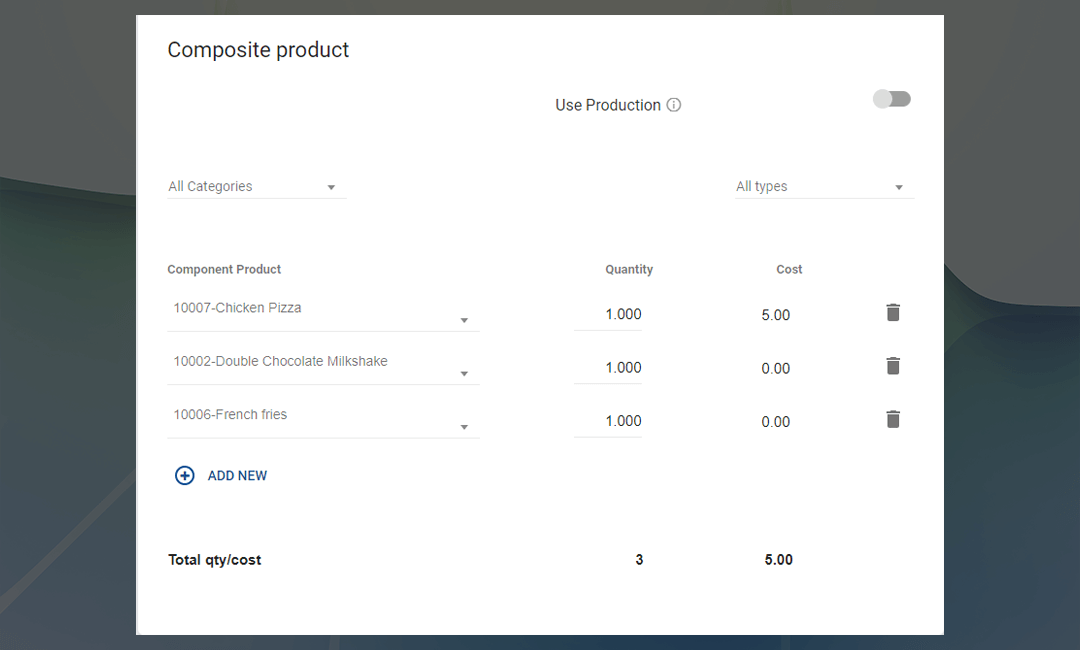Click the Composite product heading
The image size is (1080, 650).
[x=258, y=50]
